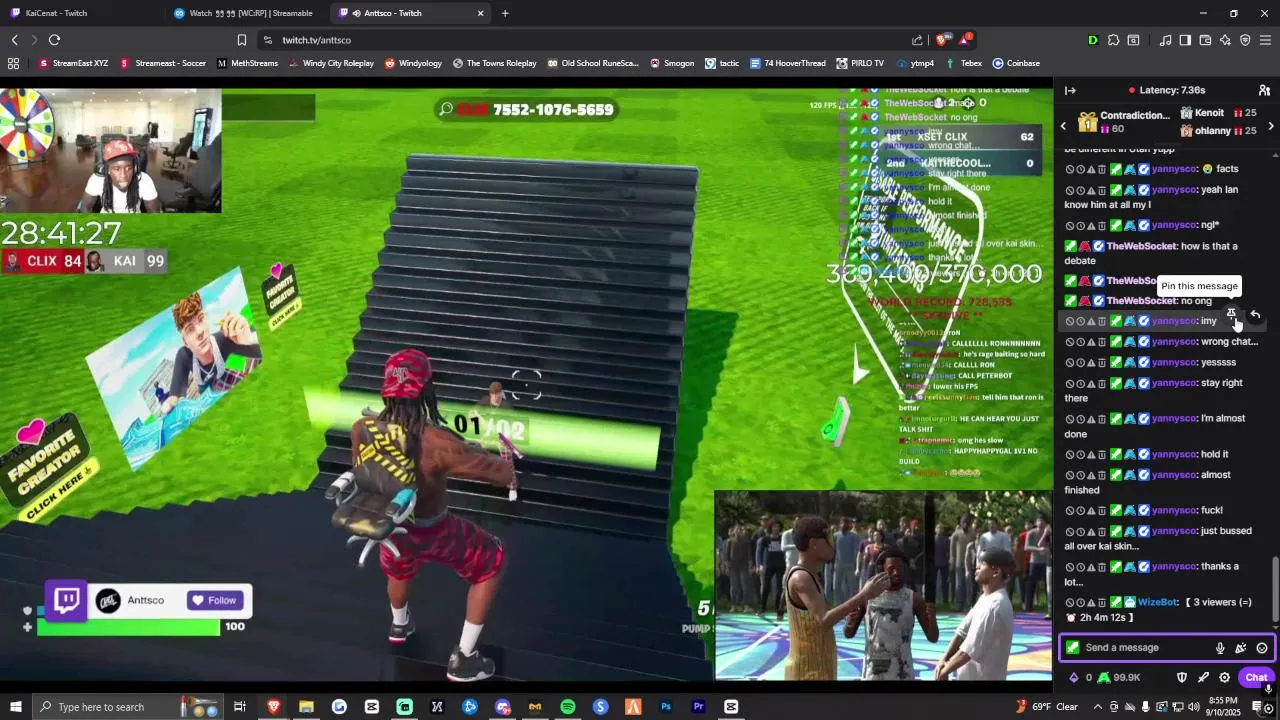
Task: Open a new browser tab
Action: [505, 13]
